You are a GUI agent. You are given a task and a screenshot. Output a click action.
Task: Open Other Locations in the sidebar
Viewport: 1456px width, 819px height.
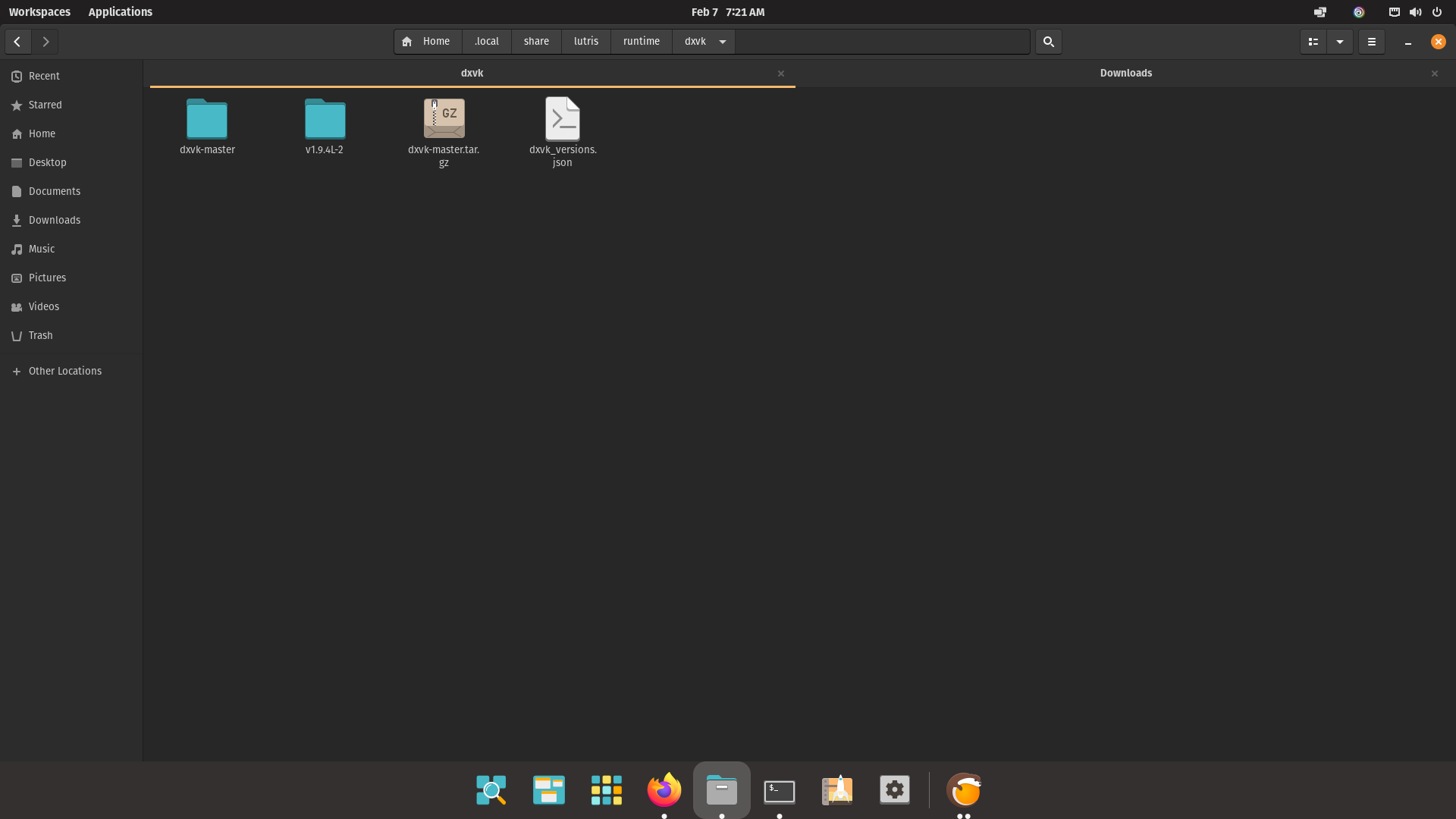[71, 371]
